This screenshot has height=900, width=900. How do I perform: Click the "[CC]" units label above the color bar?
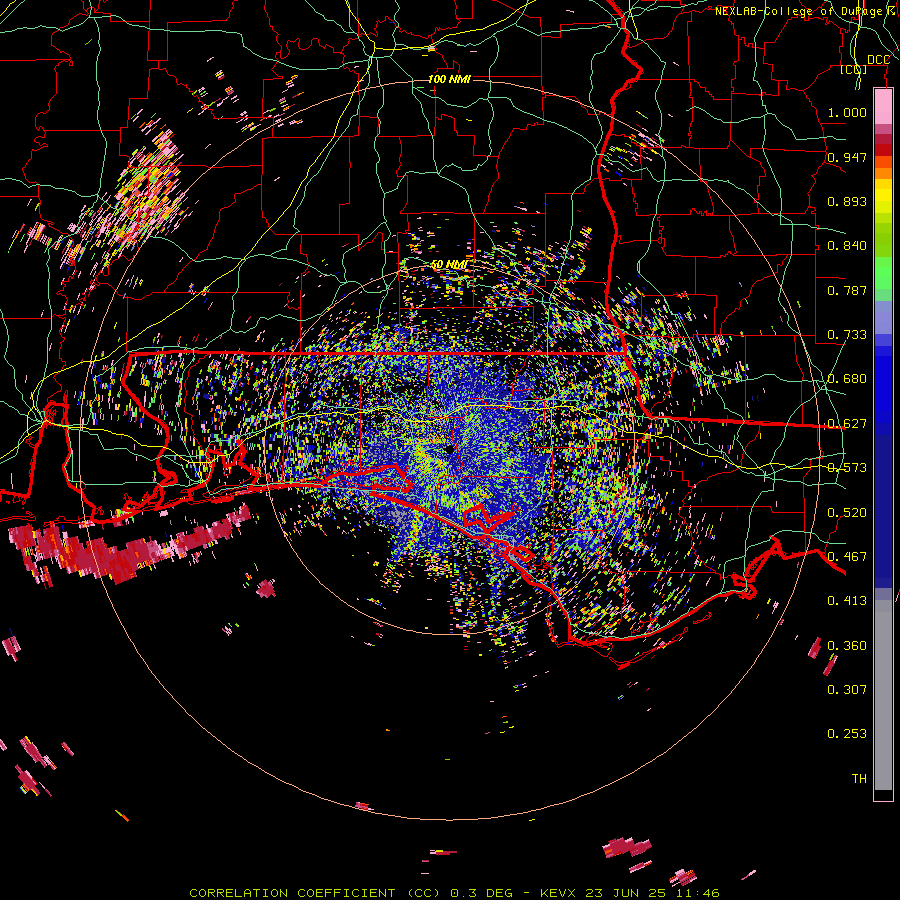pos(854,70)
